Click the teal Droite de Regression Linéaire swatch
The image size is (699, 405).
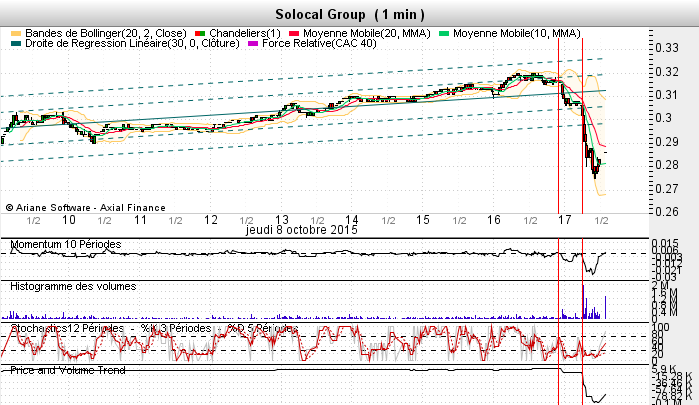pos(16,44)
